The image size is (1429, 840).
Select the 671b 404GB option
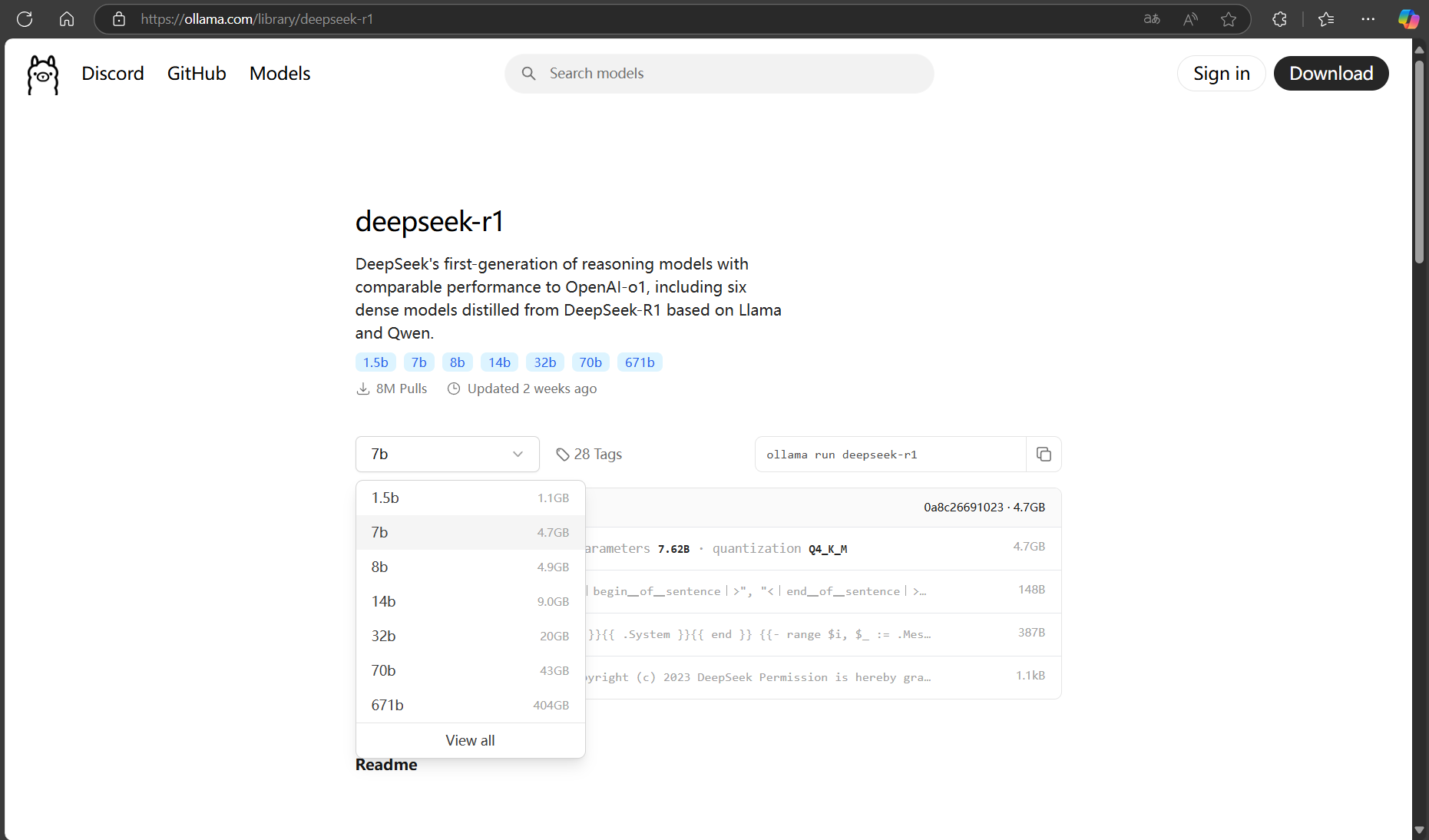pos(471,706)
